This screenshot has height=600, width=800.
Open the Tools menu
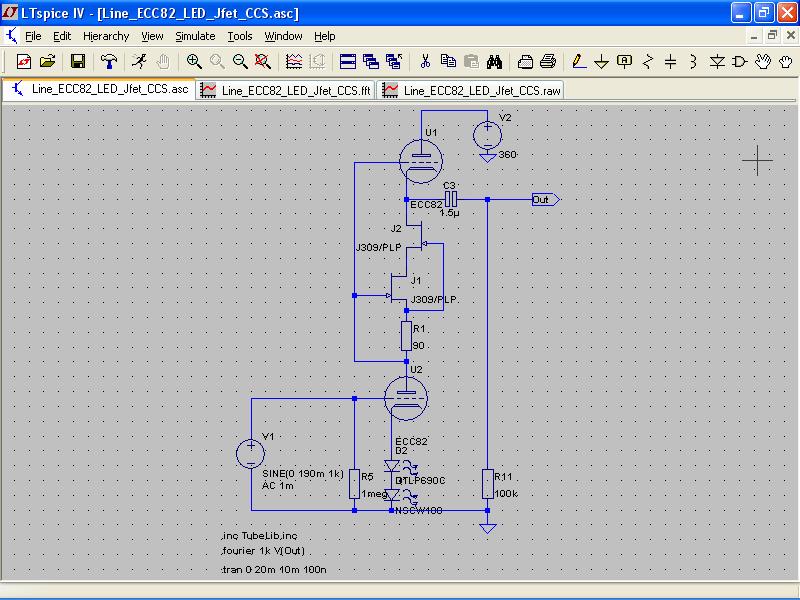coord(240,36)
